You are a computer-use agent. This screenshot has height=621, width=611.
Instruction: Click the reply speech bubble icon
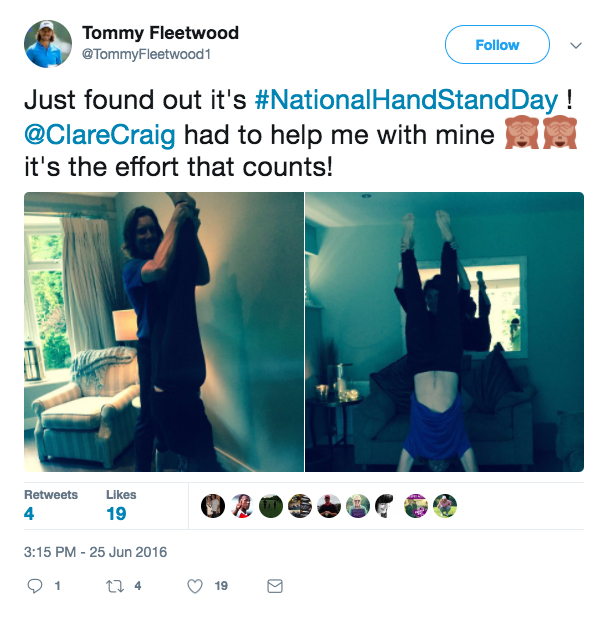click(35, 586)
